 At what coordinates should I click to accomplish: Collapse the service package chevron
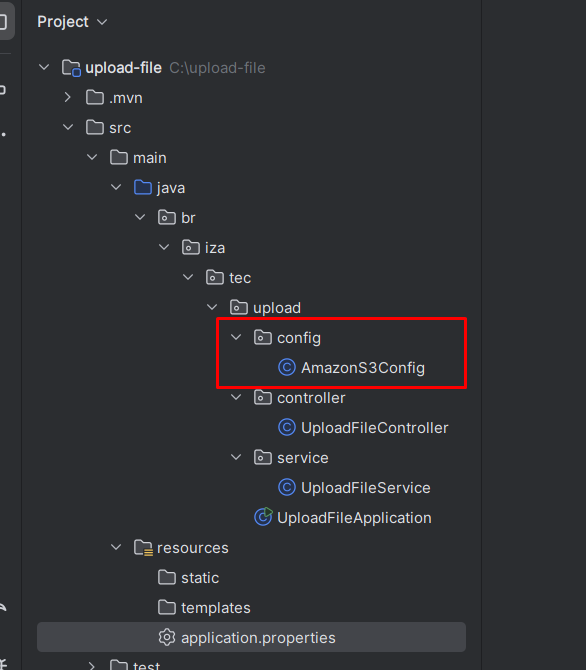pos(236,457)
